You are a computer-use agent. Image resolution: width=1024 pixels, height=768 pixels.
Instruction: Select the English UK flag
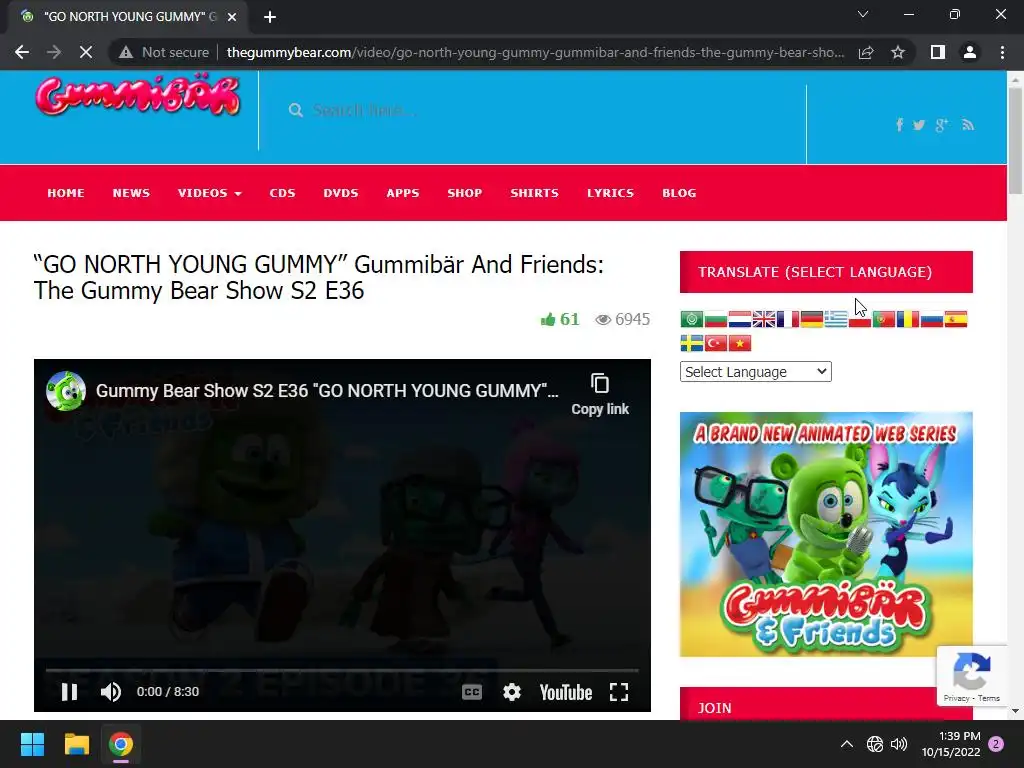[764, 319]
